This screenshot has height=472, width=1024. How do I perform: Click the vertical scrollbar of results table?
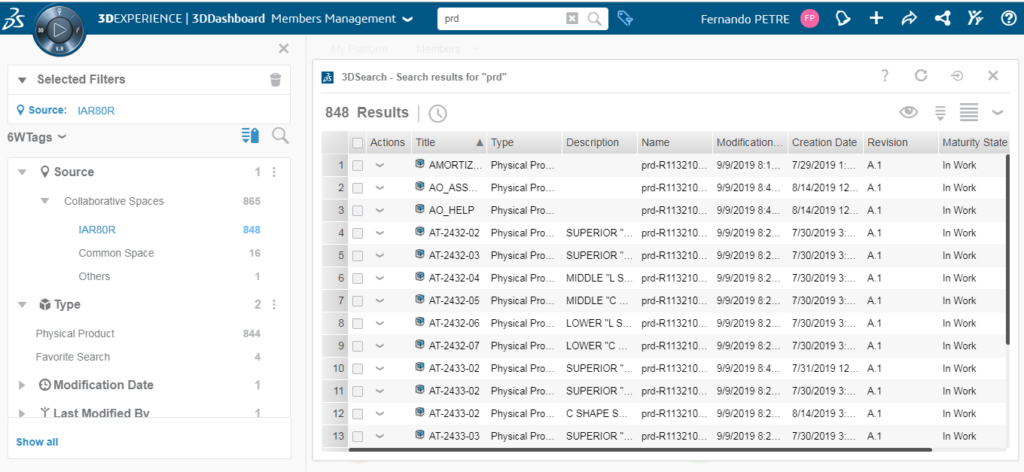(1009, 248)
